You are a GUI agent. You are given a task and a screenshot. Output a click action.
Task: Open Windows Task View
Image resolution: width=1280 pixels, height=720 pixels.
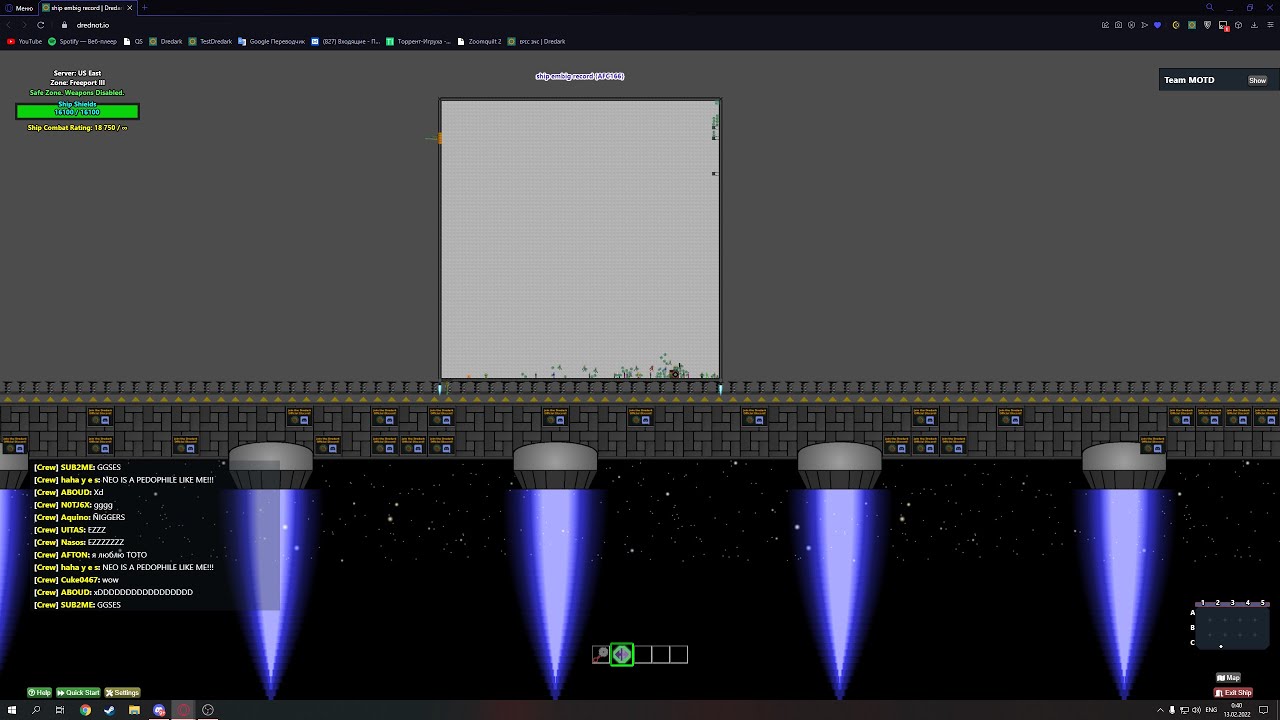(x=60, y=710)
